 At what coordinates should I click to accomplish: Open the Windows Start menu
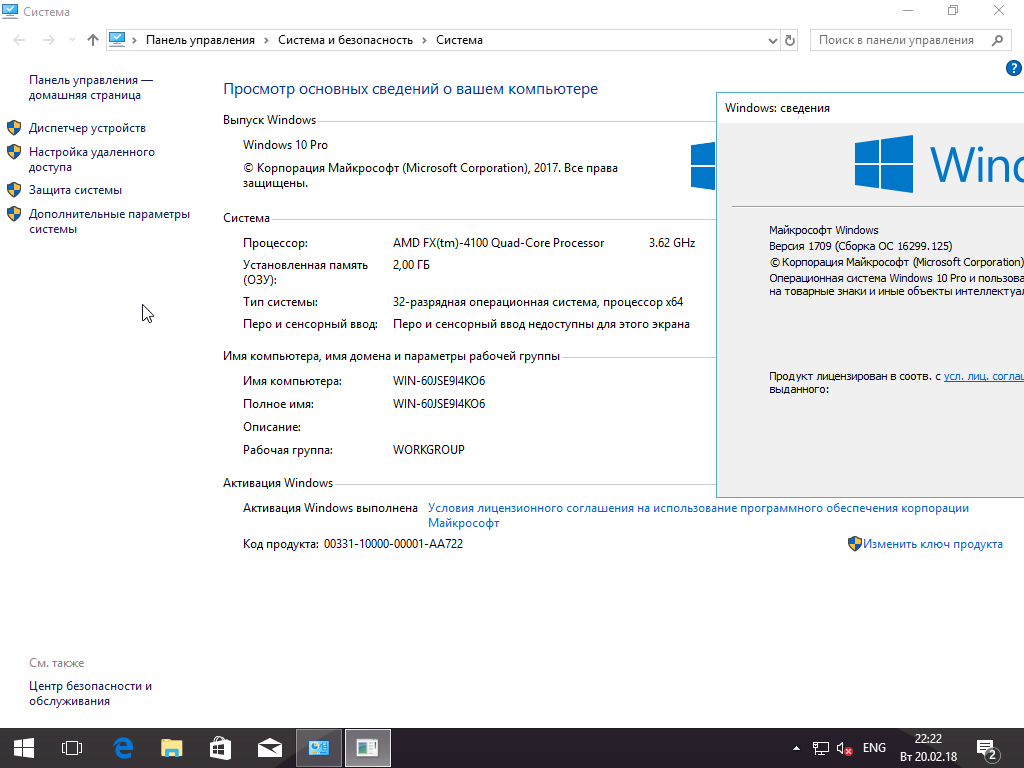[x=24, y=747]
